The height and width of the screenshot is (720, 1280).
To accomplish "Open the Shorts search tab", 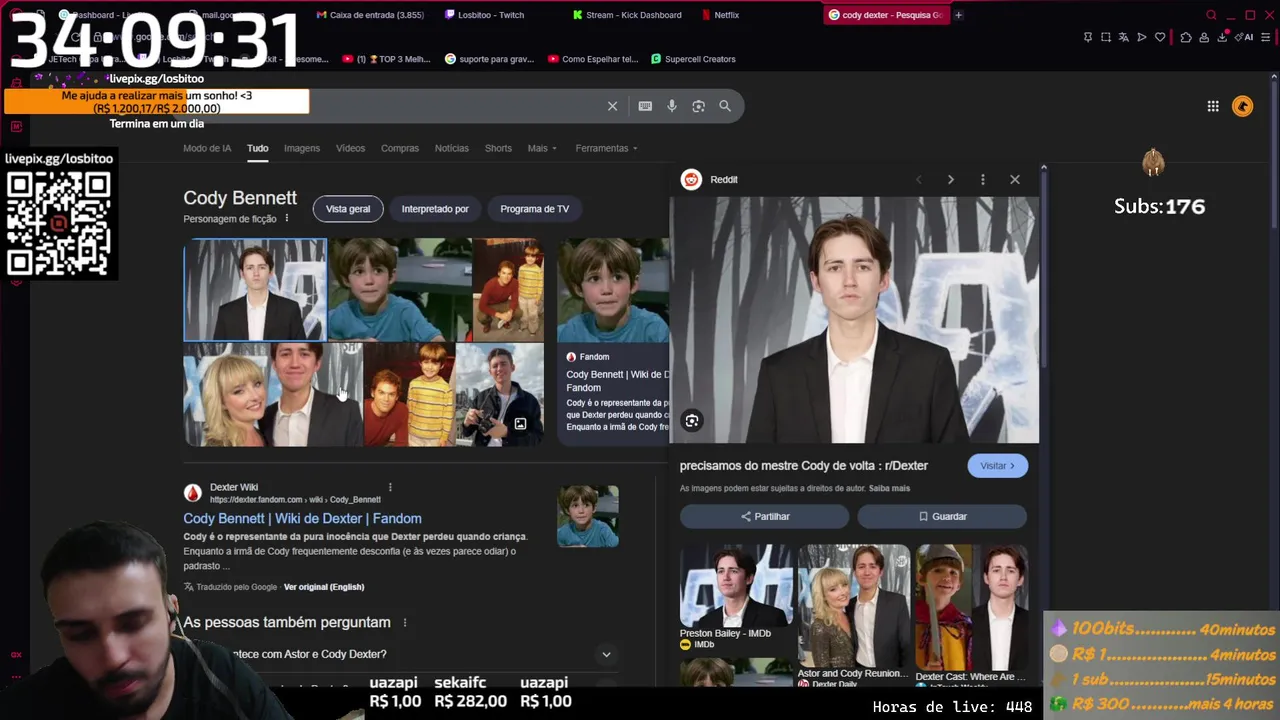I will [498, 148].
